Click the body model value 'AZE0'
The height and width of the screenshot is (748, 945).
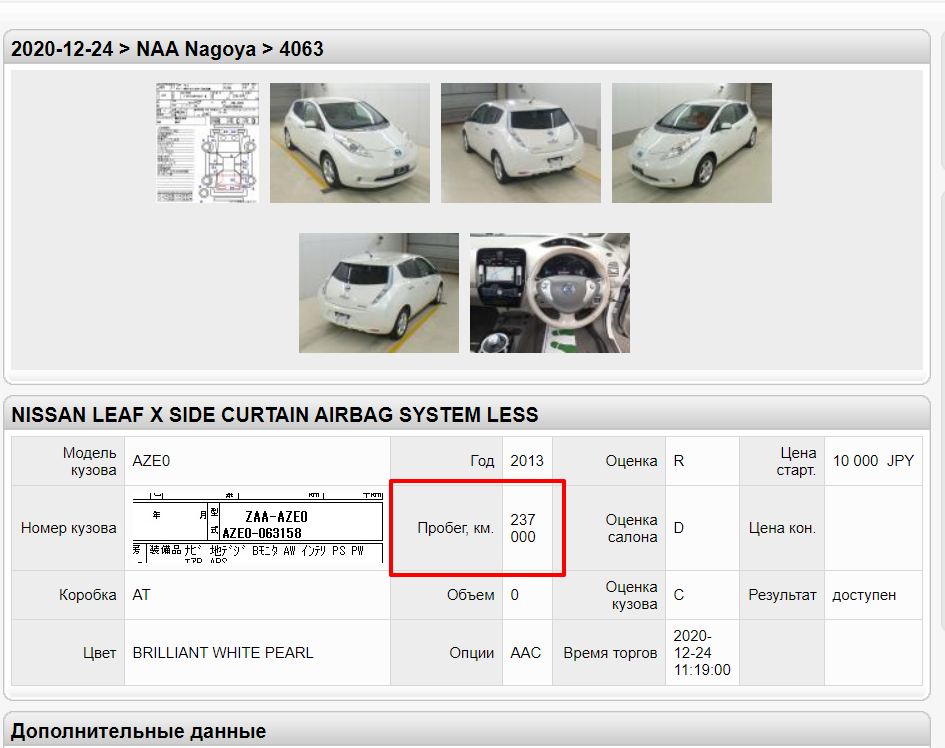(x=151, y=461)
